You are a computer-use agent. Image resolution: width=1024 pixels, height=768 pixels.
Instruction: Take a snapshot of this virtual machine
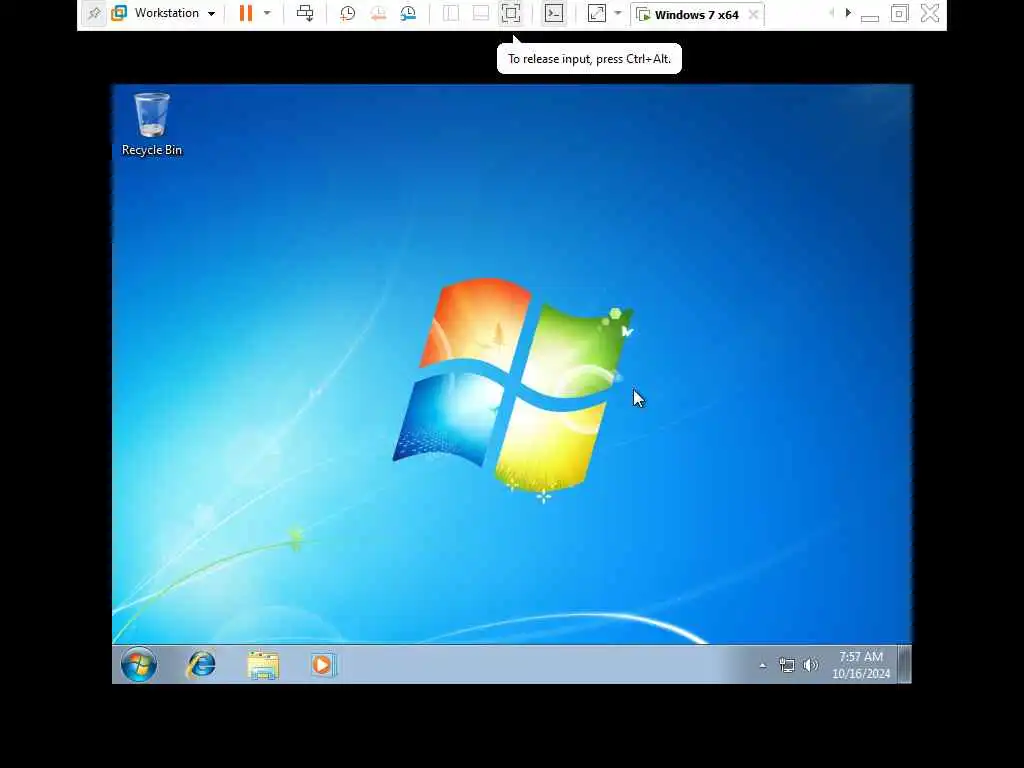[x=347, y=13]
